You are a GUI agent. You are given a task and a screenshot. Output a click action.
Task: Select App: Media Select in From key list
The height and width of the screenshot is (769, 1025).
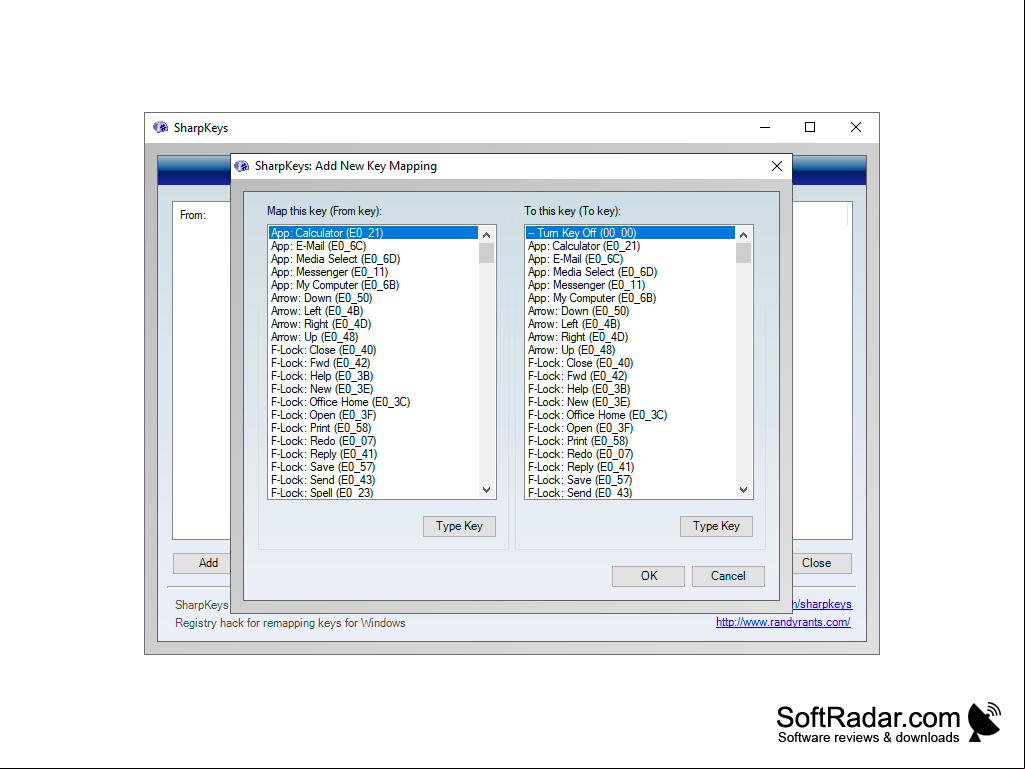click(x=373, y=259)
